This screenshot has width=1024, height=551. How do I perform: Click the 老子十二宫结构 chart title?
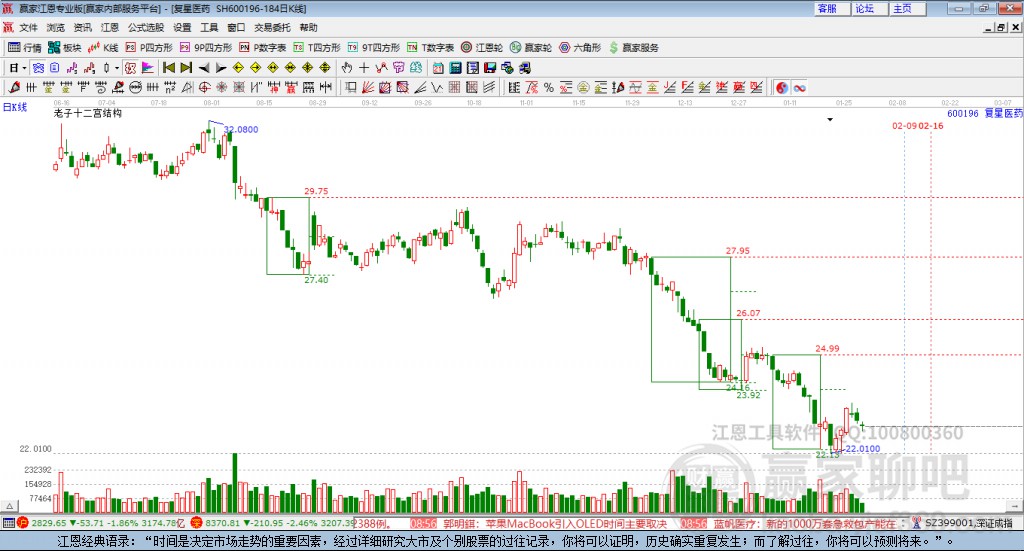click(x=88, y=113)
